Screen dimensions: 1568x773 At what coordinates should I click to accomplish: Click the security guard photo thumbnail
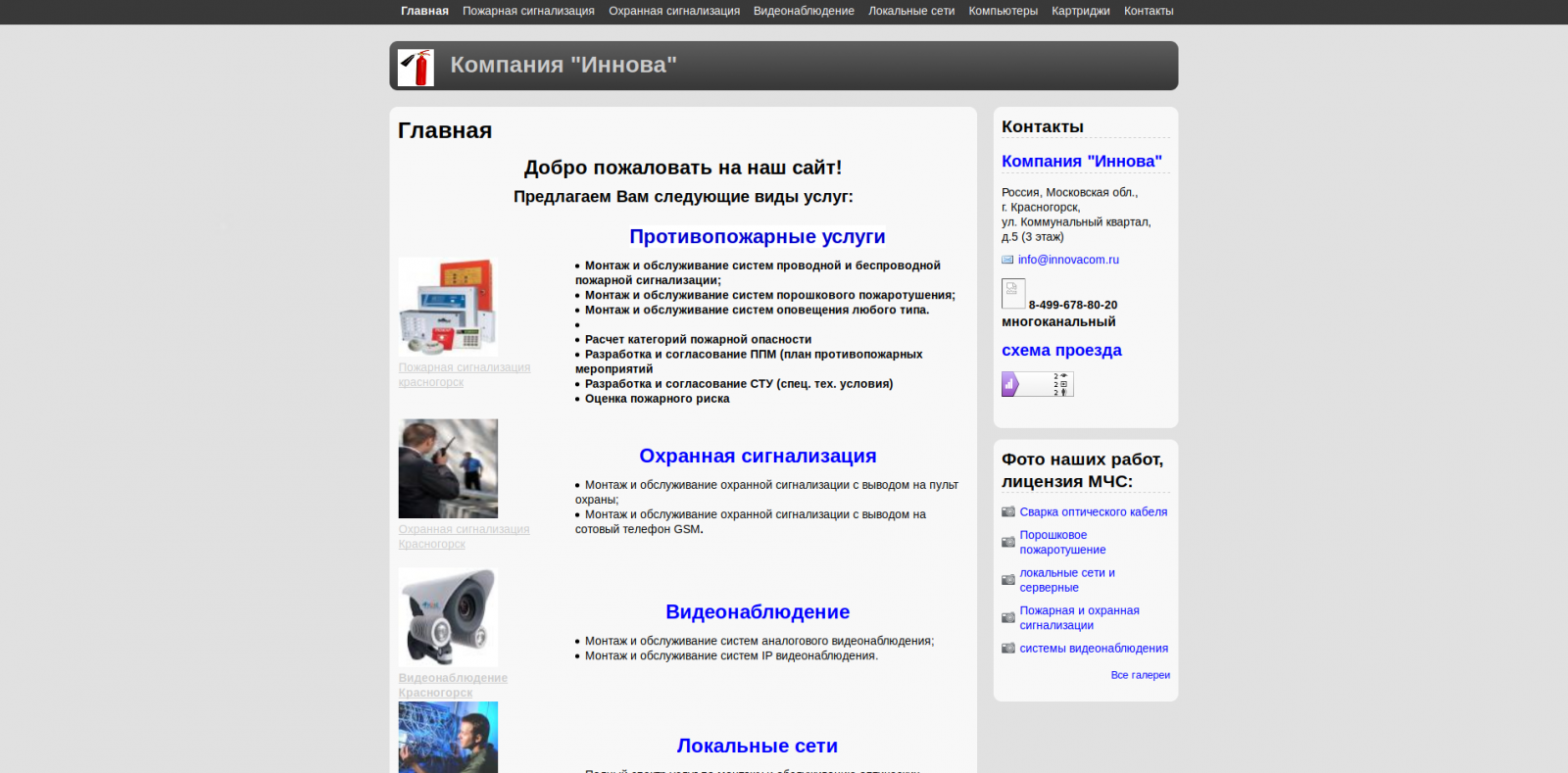[448, 468]
